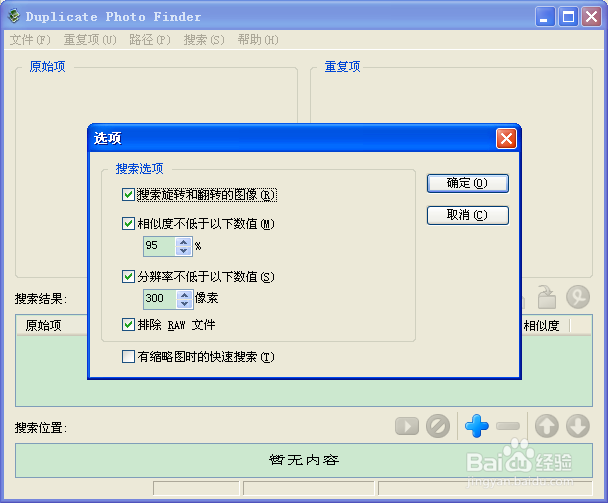Screen dimensions: 608x503
Task: Click the app icon in title bar
Action: [14, 16]
